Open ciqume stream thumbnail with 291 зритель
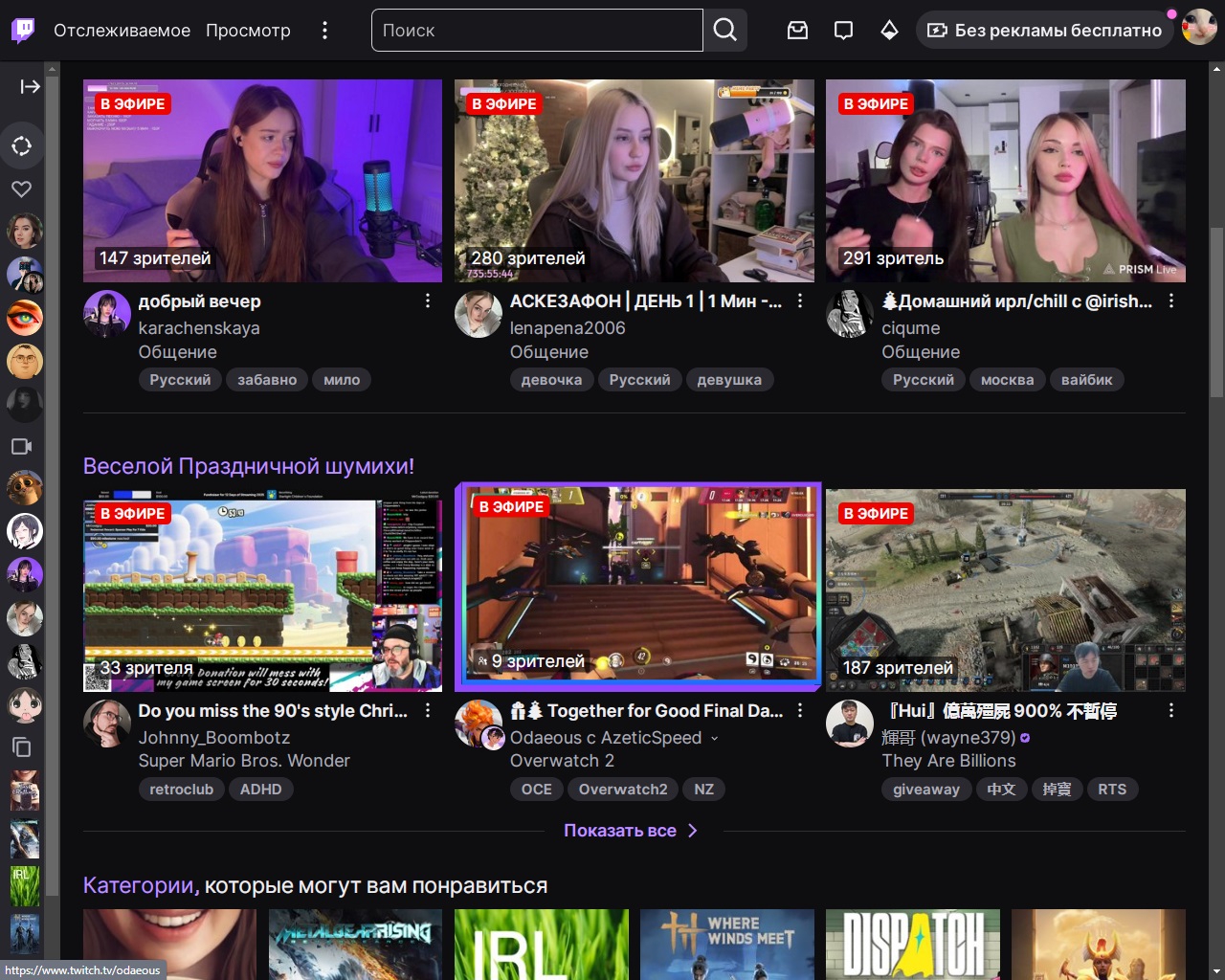 tap(1006, 181)
